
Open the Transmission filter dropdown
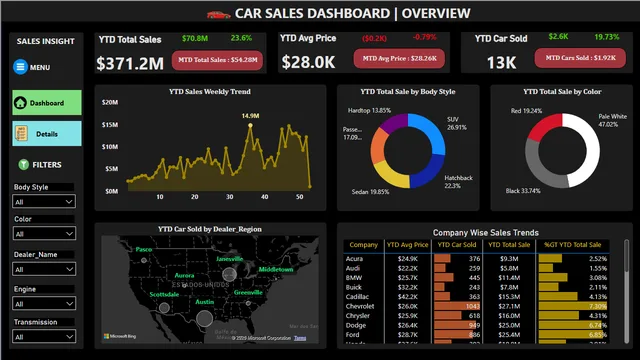44,337
